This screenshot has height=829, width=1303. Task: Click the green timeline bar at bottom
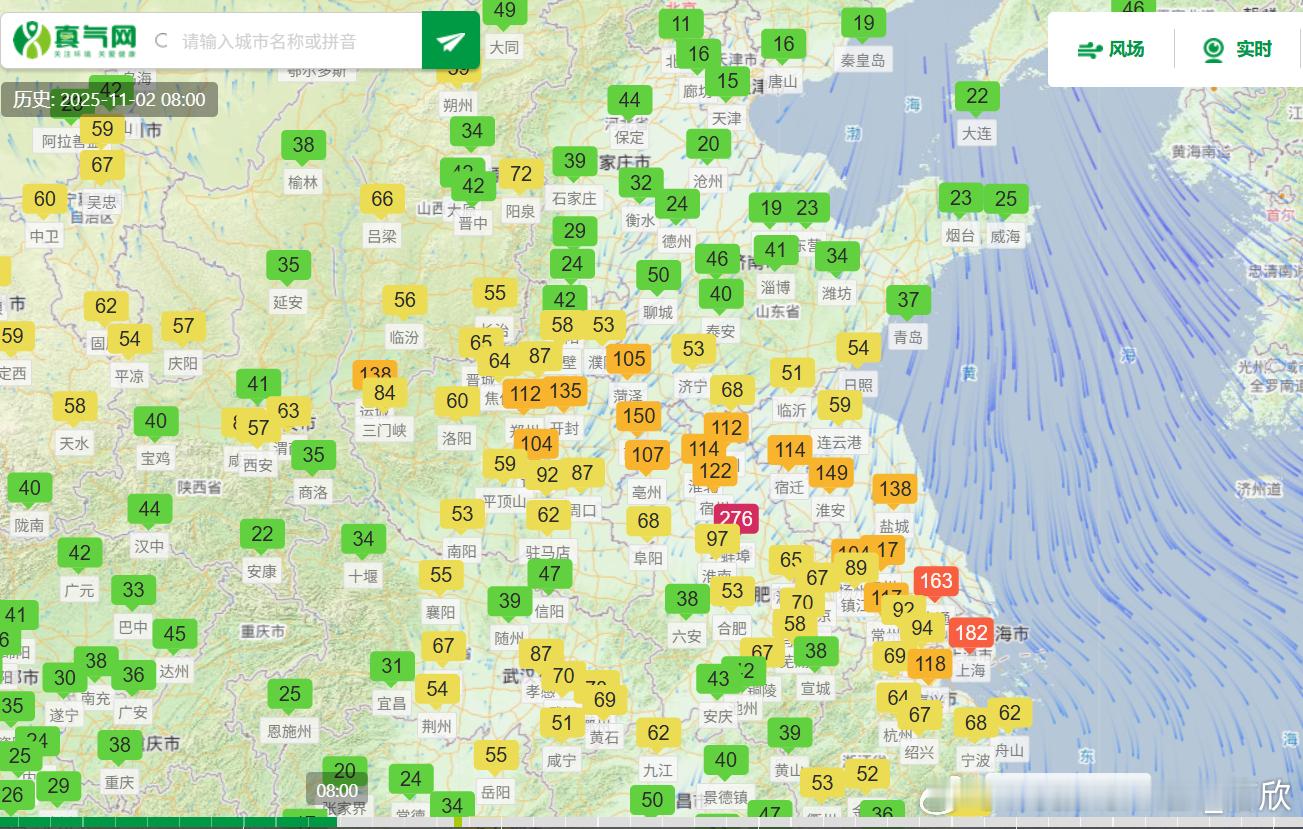point(170,823)
